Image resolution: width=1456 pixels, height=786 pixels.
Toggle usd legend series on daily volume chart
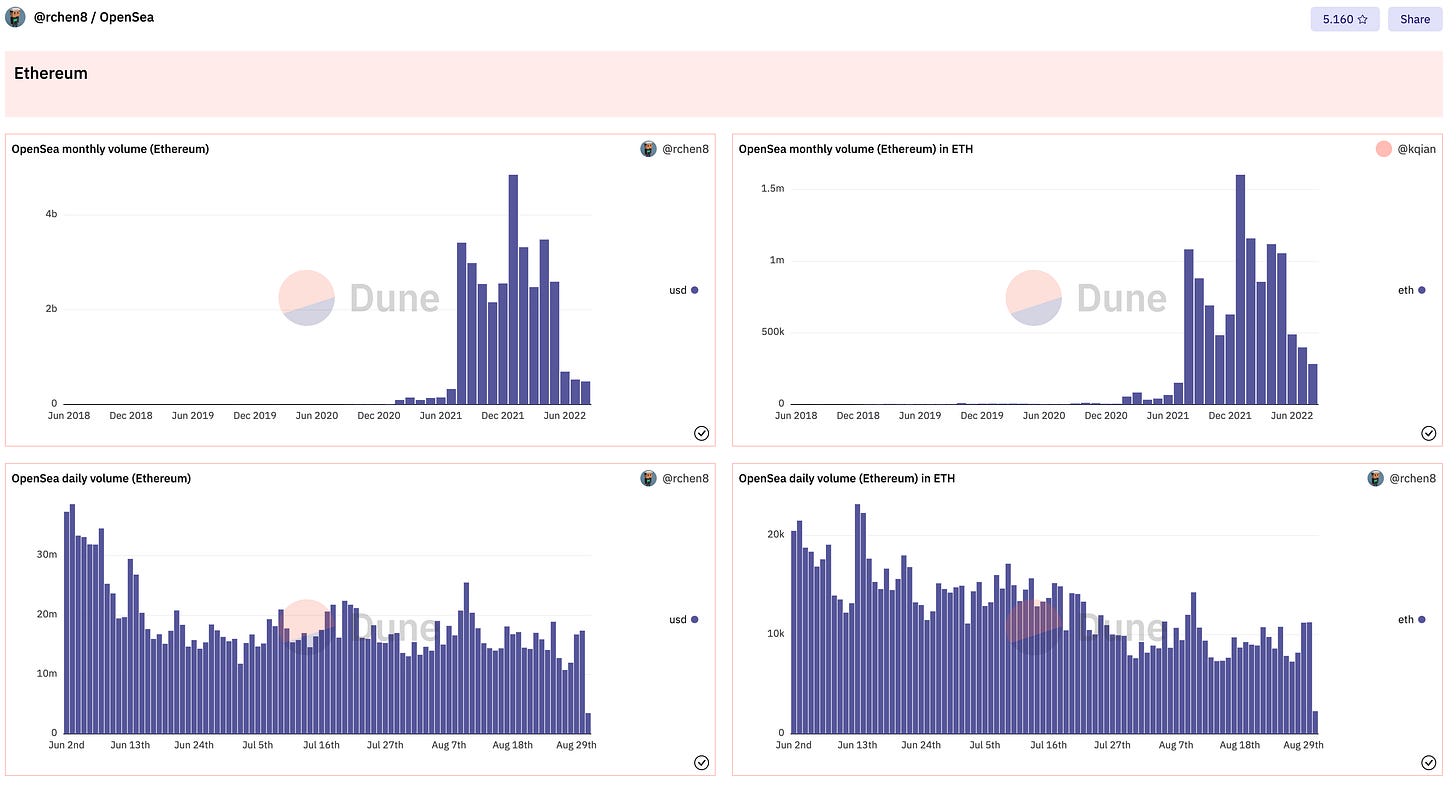(x=684, y=620)
